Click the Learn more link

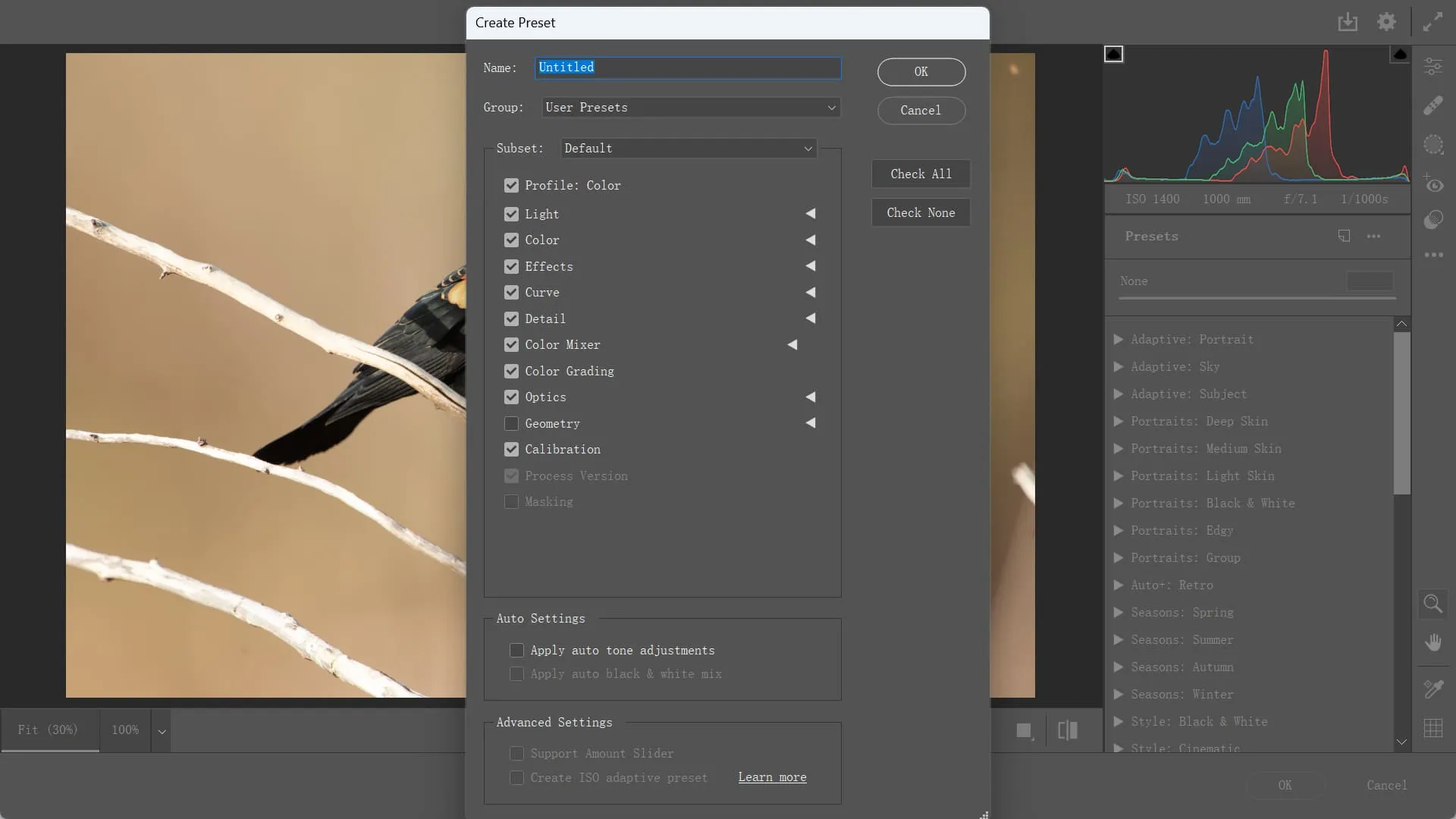pos(771,777)
